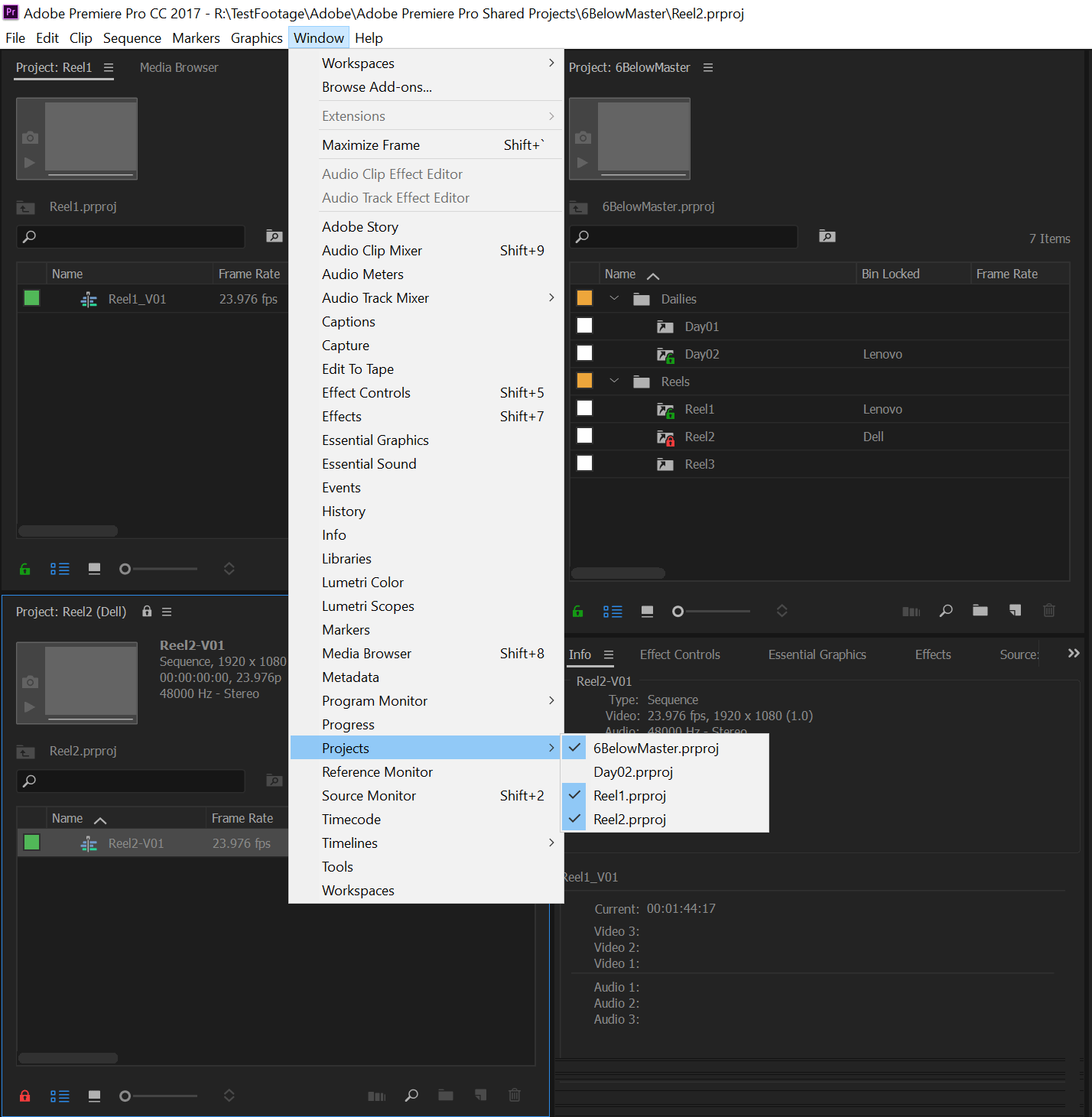
Task: Expand Audio Track Mixer submenu
Action: [427, 298]
